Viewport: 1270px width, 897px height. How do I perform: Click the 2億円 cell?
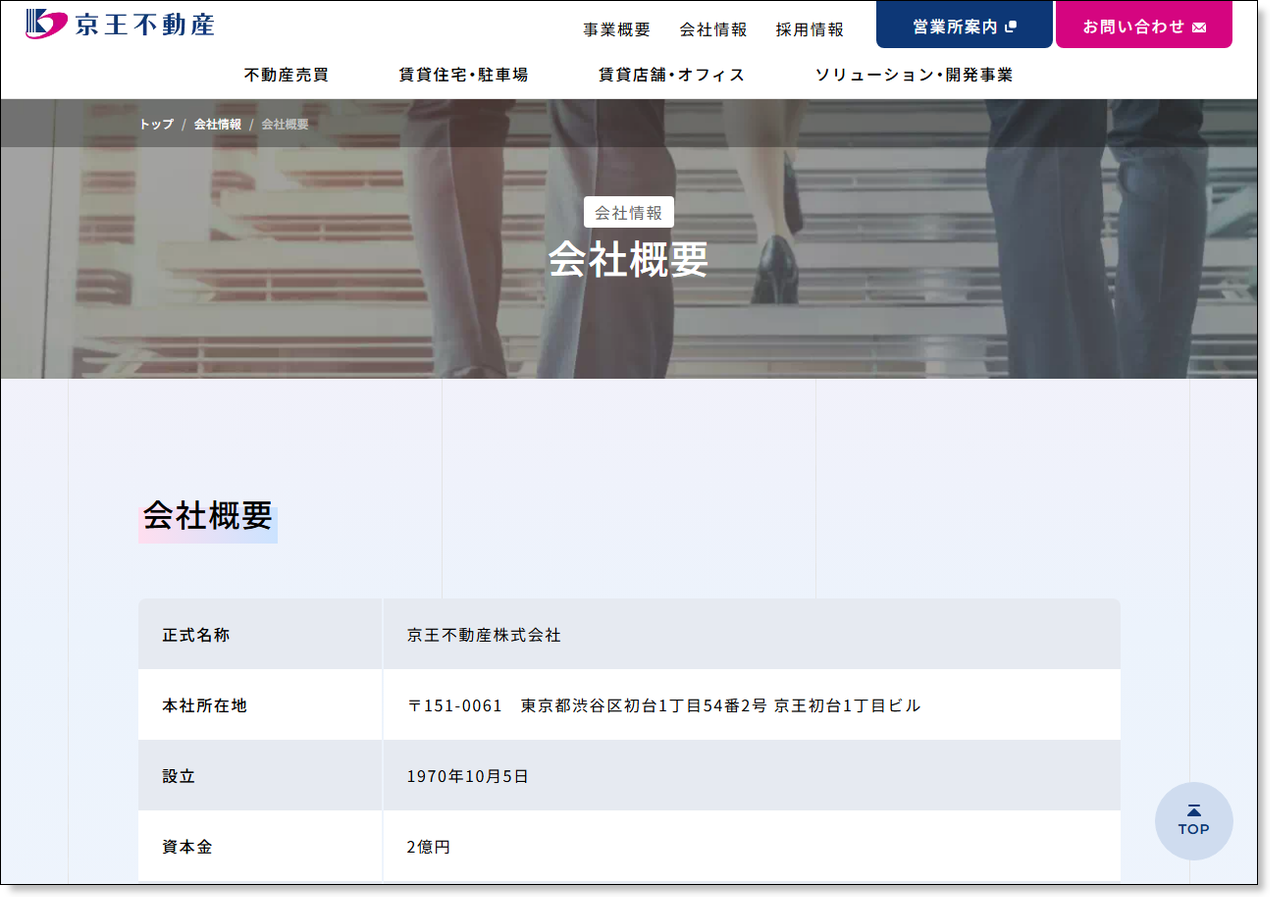tap(751, 846)
